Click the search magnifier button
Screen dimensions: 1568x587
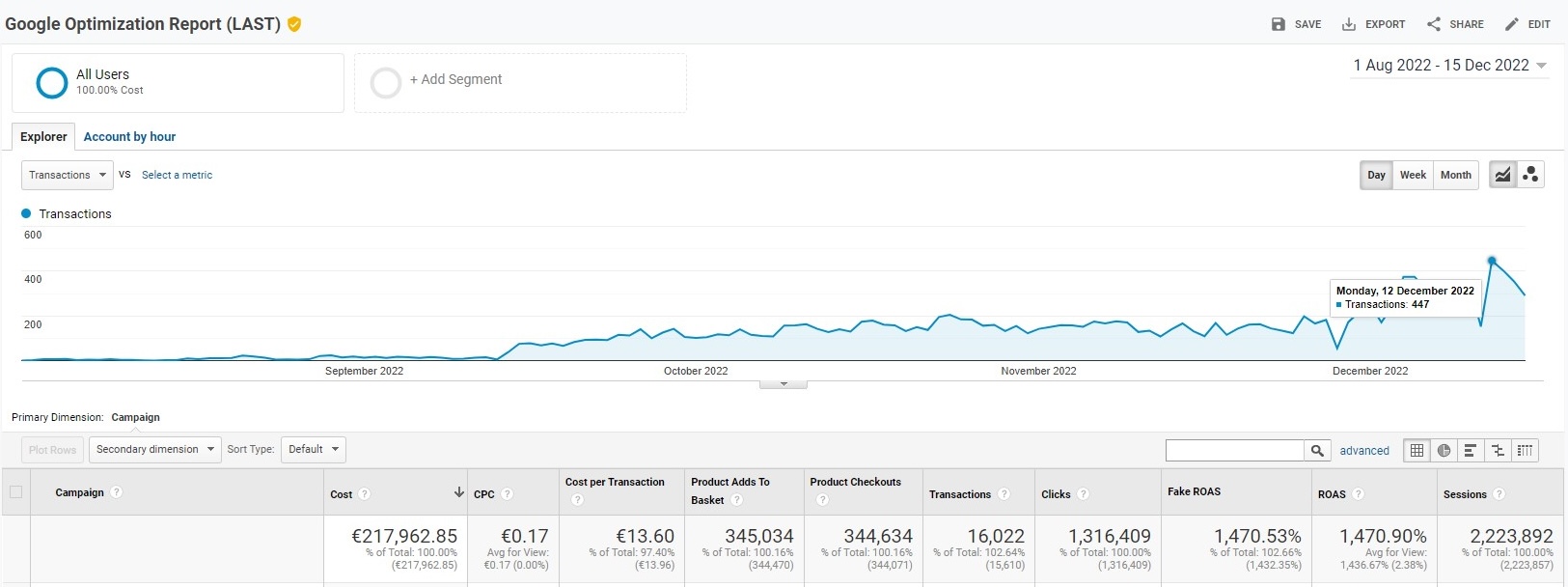click(1317, 450)
